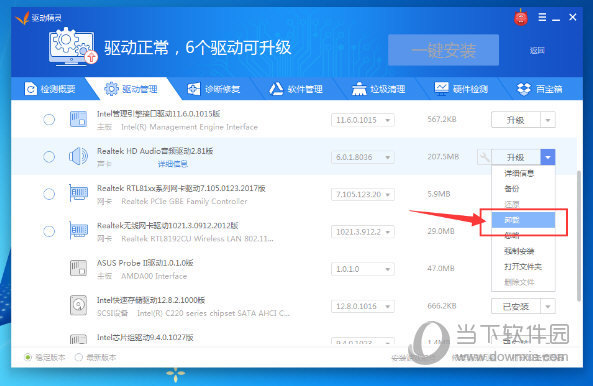This screenshot has width=593, height=386.
Task: Click the 567.2KB size text
Action: pos(442,119)
